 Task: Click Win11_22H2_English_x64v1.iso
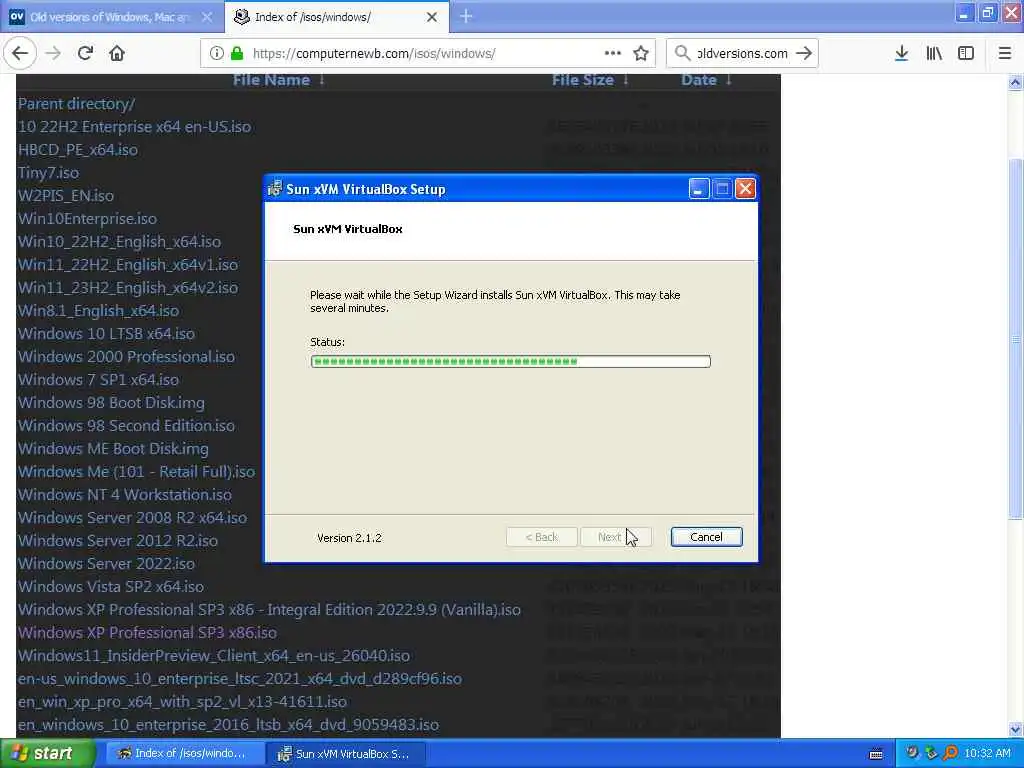click(128, 264)
